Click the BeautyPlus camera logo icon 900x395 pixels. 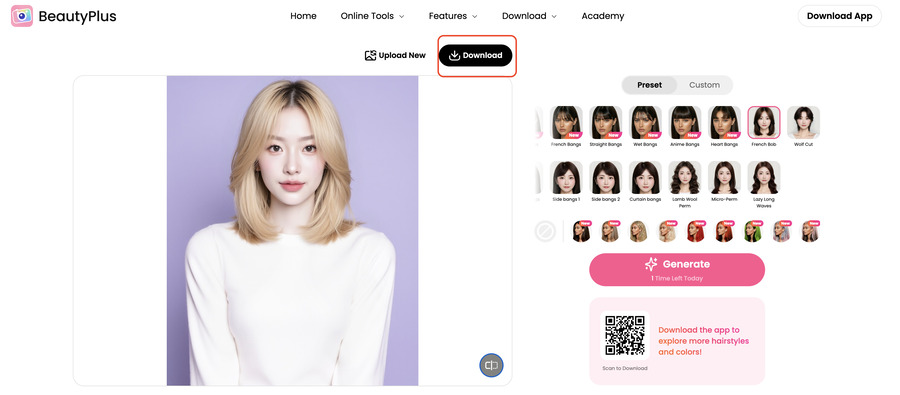22,16
